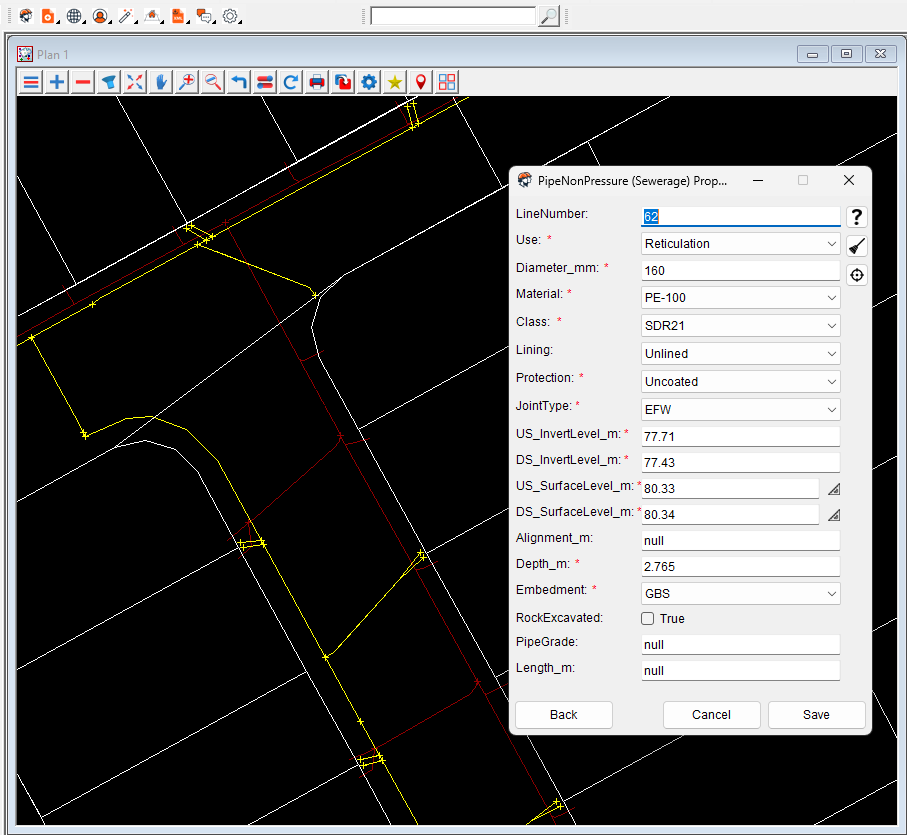Click the top search text field
Image resolution: width=907 pixels, height=835 pixels.
[x=453, y=16]
